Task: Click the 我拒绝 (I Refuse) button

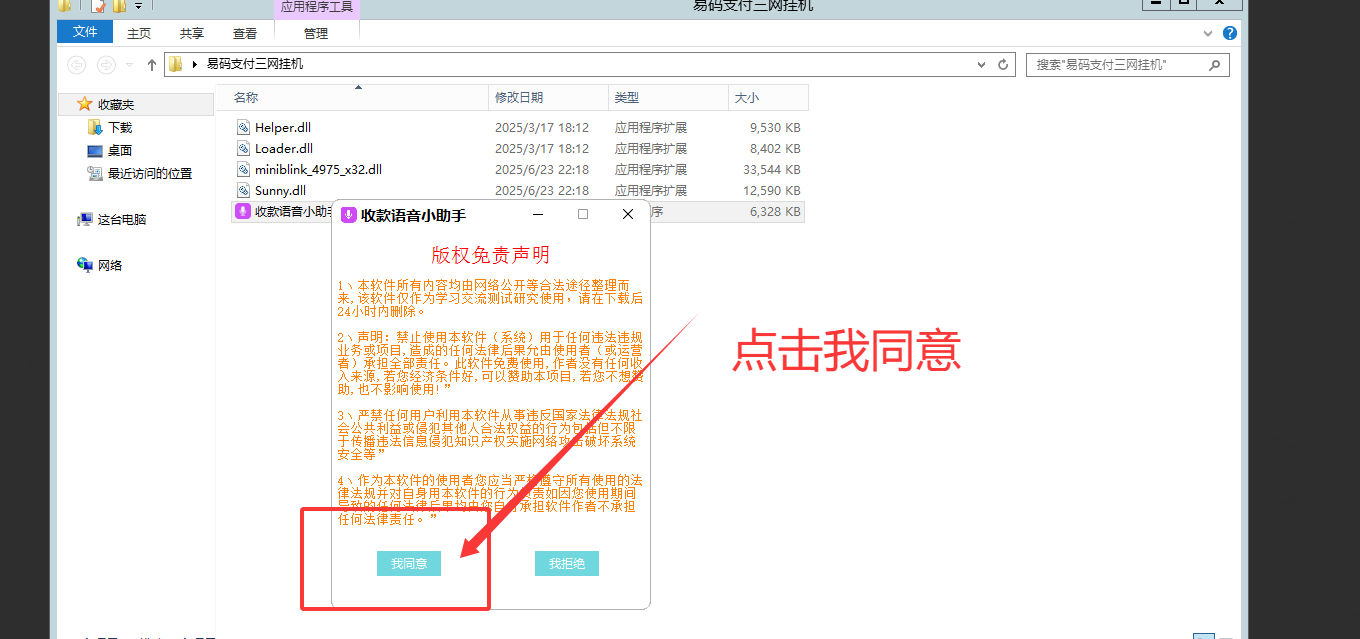Action: pyautogui.click(x=566, y=563)
